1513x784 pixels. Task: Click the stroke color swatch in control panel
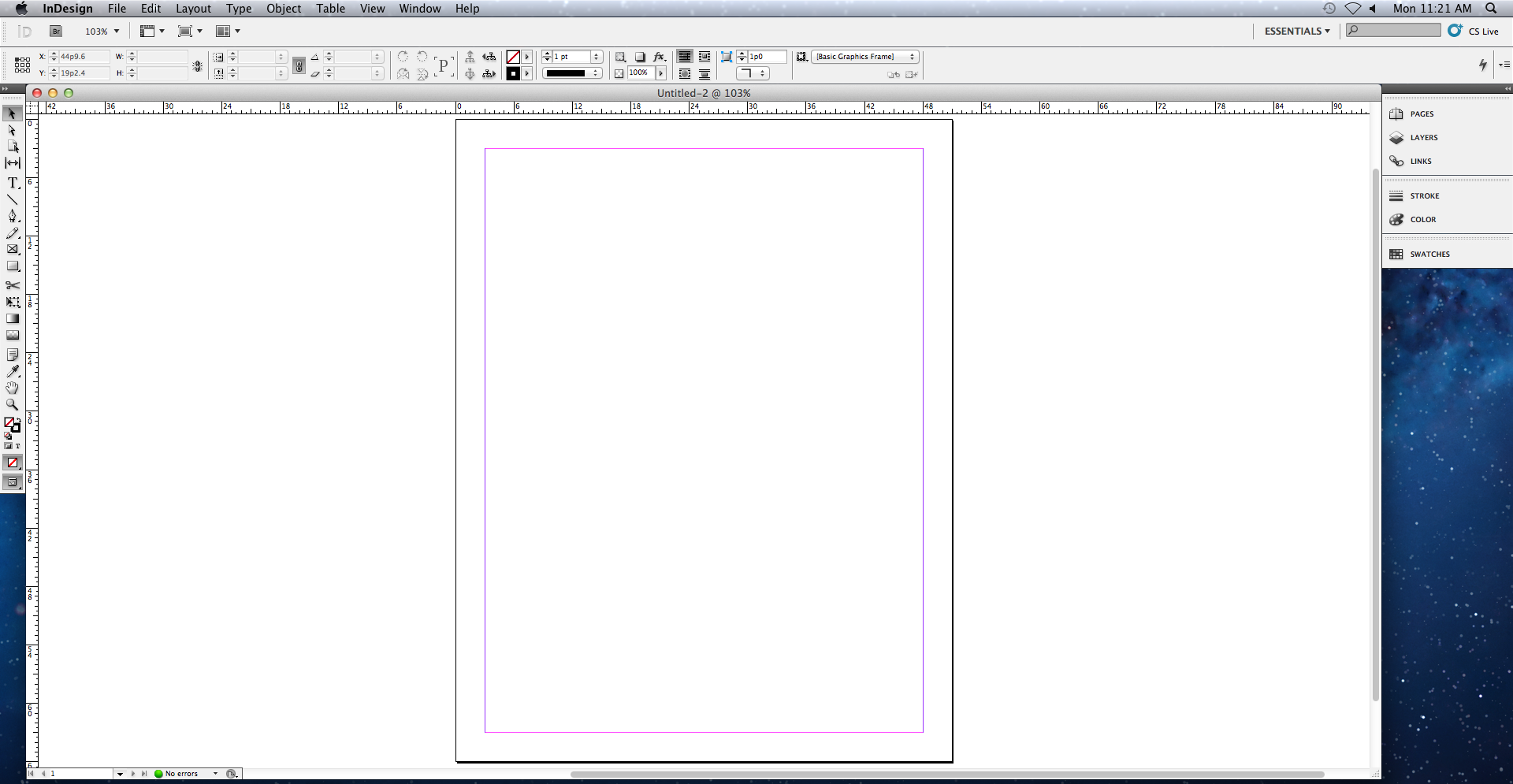513,73
